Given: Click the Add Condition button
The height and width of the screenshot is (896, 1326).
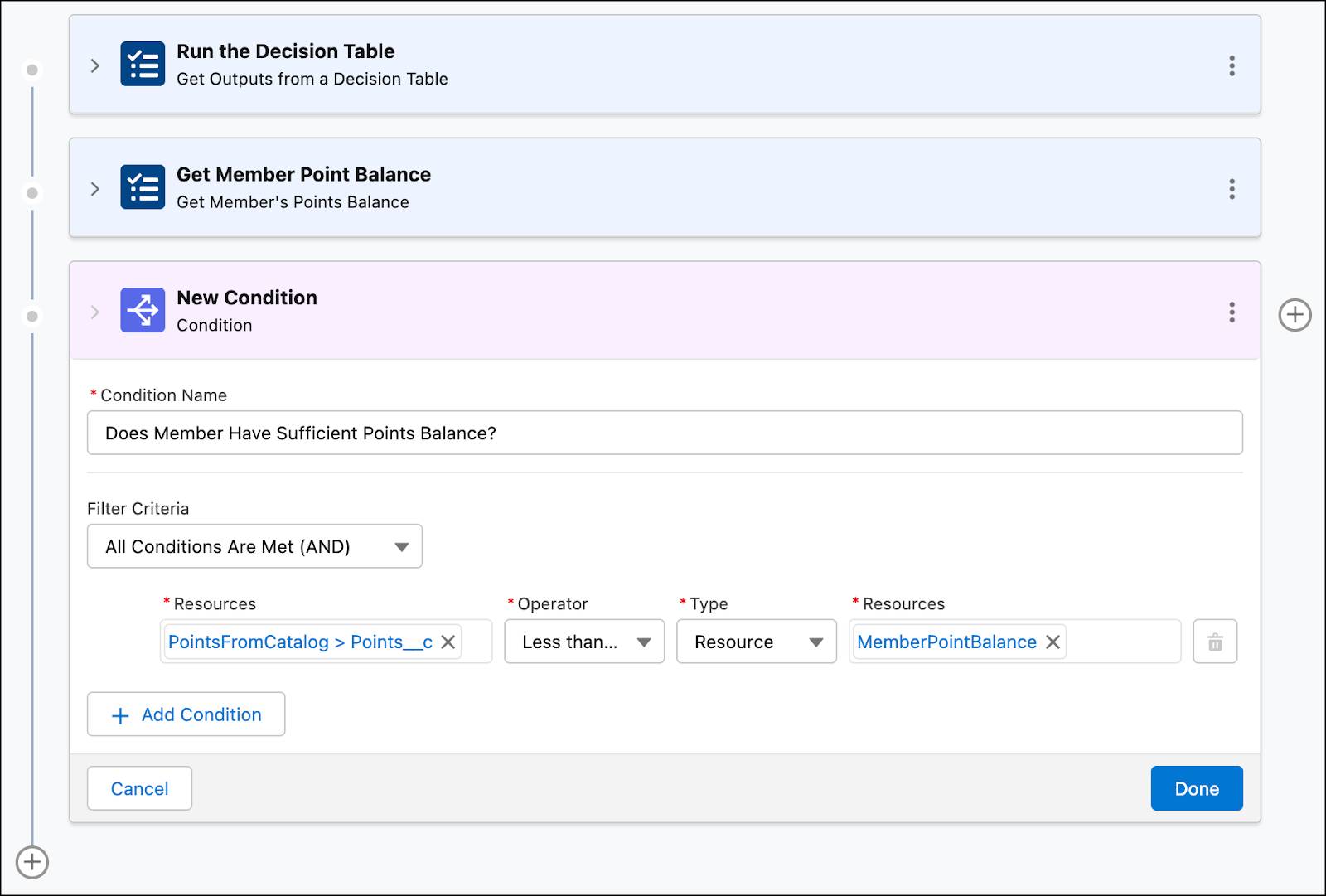Looking at the screenshot, I should coord(186,714).
